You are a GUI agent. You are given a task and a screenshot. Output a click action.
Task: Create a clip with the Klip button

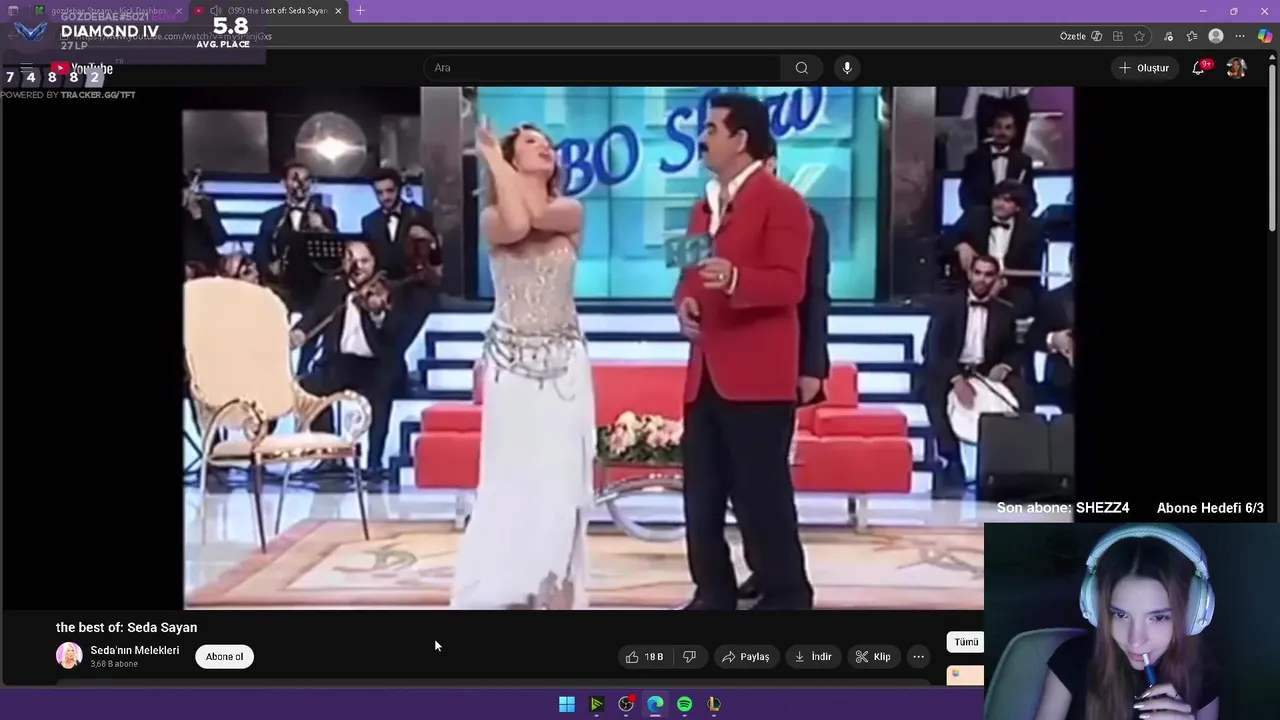pyautogui.click(x=873, y=657)
